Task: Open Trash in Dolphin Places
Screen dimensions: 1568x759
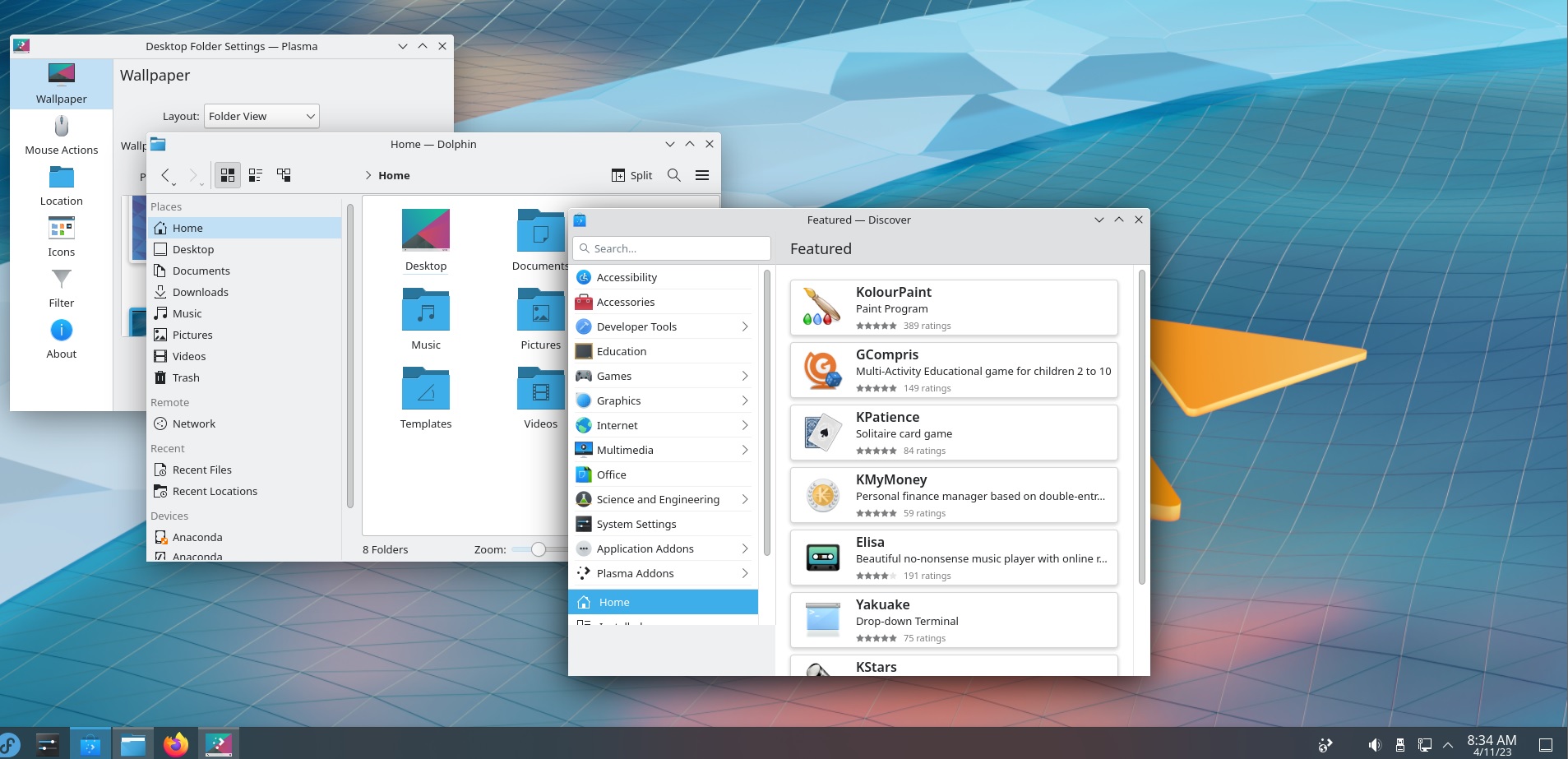Action: 245,377
